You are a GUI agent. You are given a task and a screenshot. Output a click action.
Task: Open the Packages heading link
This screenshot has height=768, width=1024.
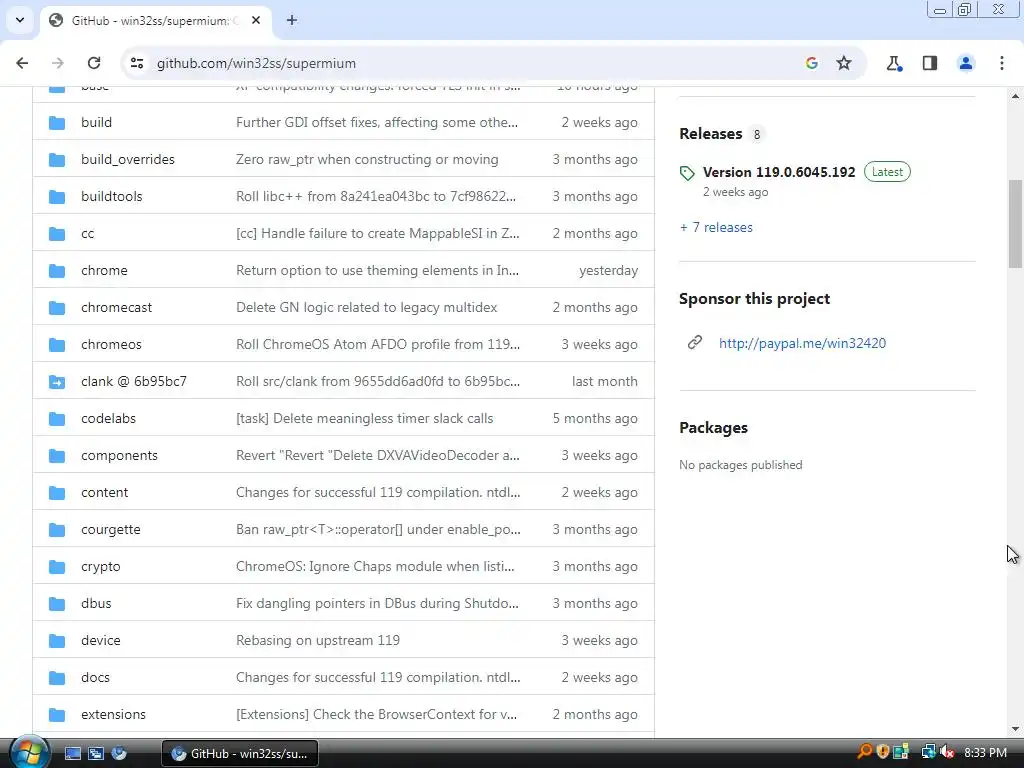pos(713,428)
